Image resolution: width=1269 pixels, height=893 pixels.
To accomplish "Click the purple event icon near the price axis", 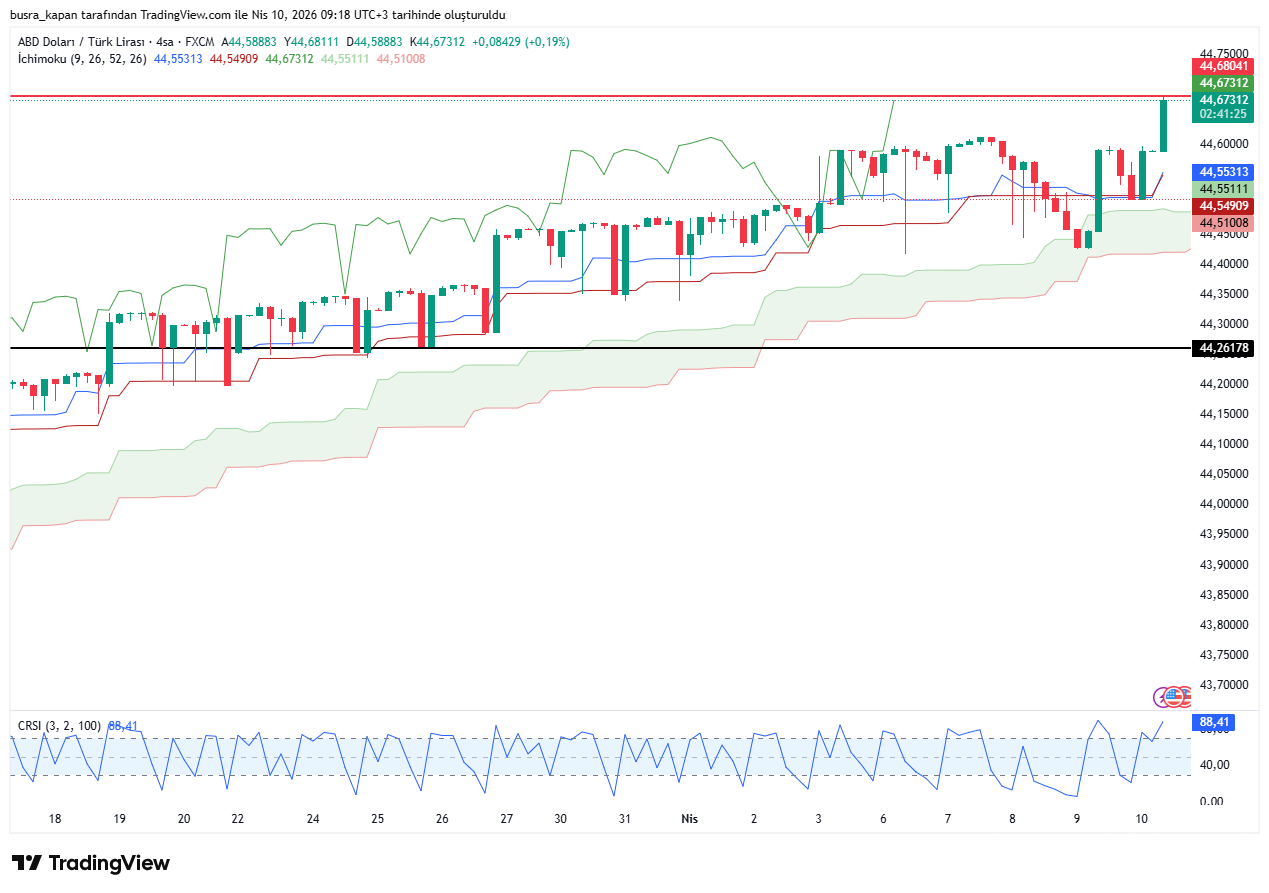I will pyautogui.click(x=1164, y=697).
